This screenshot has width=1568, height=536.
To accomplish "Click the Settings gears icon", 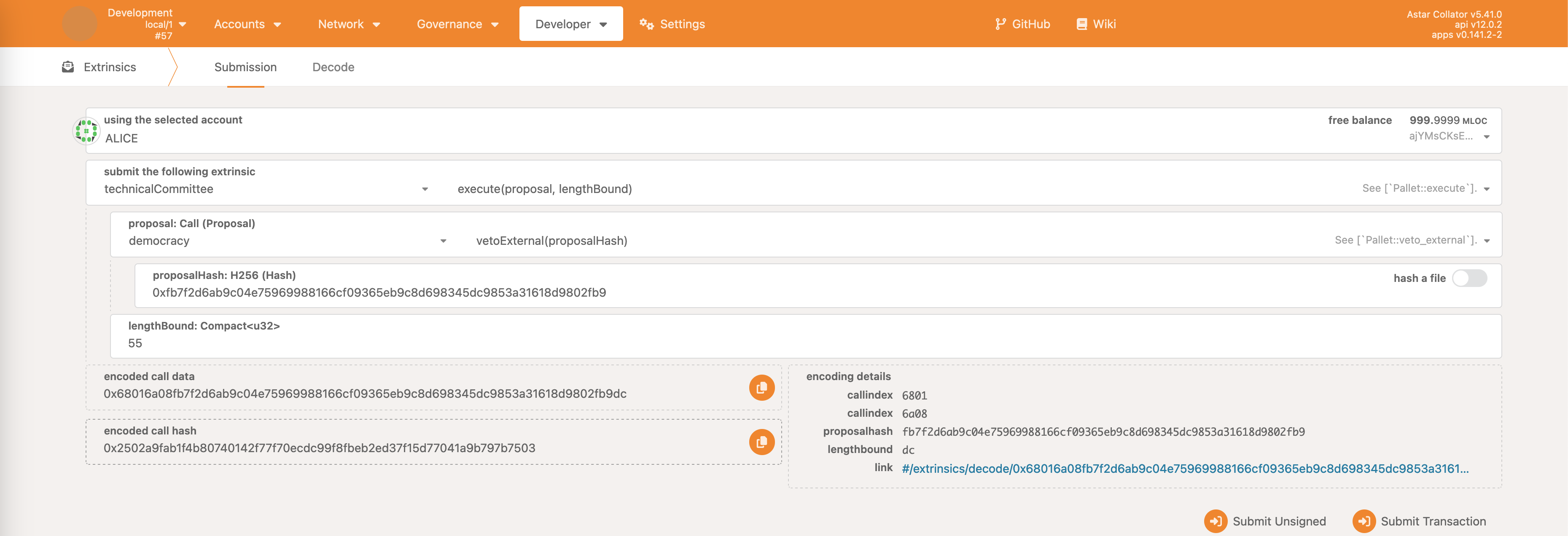I will 646,24.
